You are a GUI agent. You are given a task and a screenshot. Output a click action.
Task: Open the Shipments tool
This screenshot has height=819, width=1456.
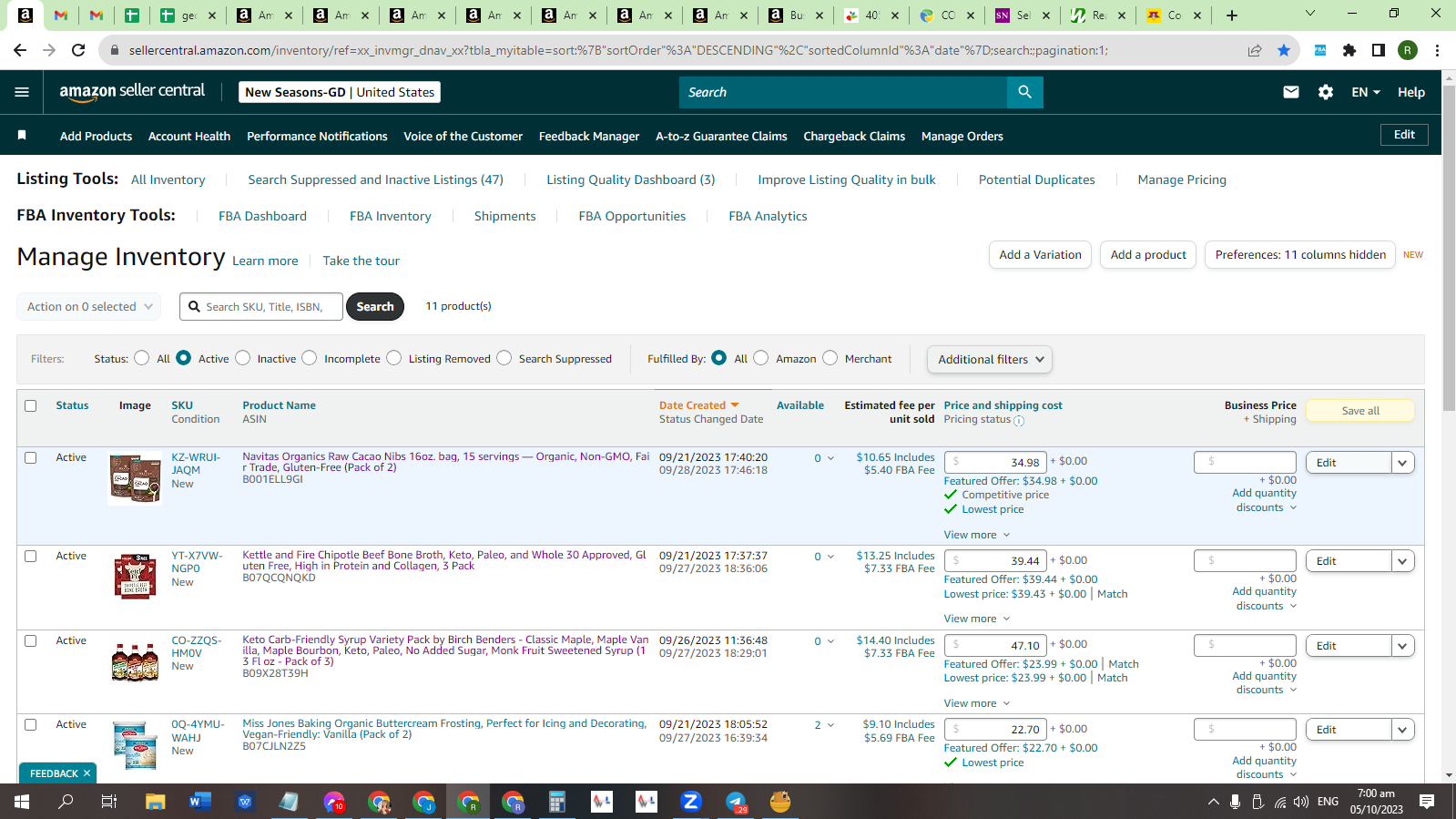point(505,216)
